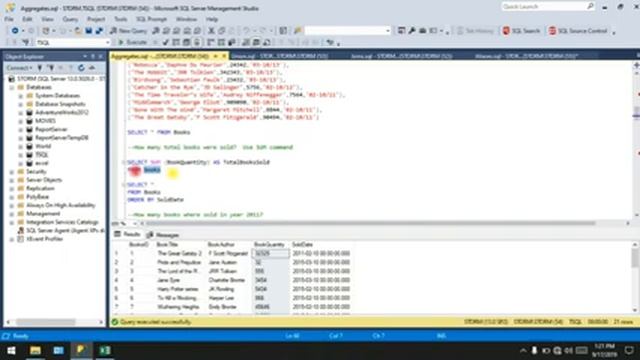Expand the World database node
The image size is (640, 360).
point(21,146)
